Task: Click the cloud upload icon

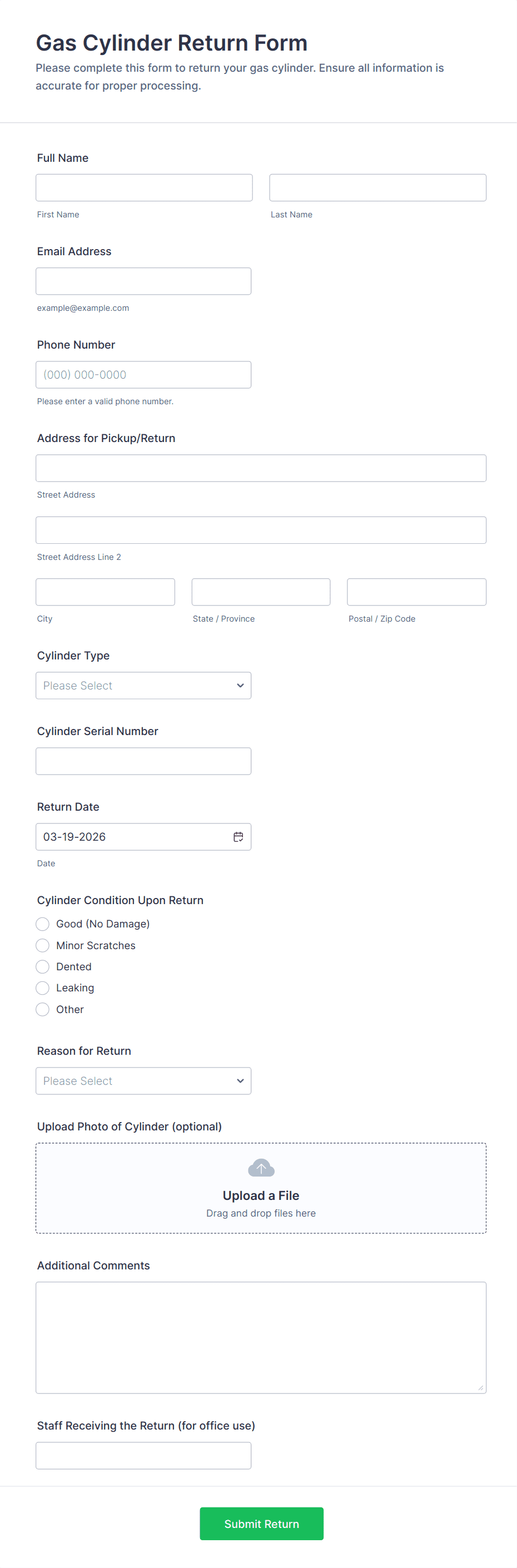Action: (x=261, y=1168)
